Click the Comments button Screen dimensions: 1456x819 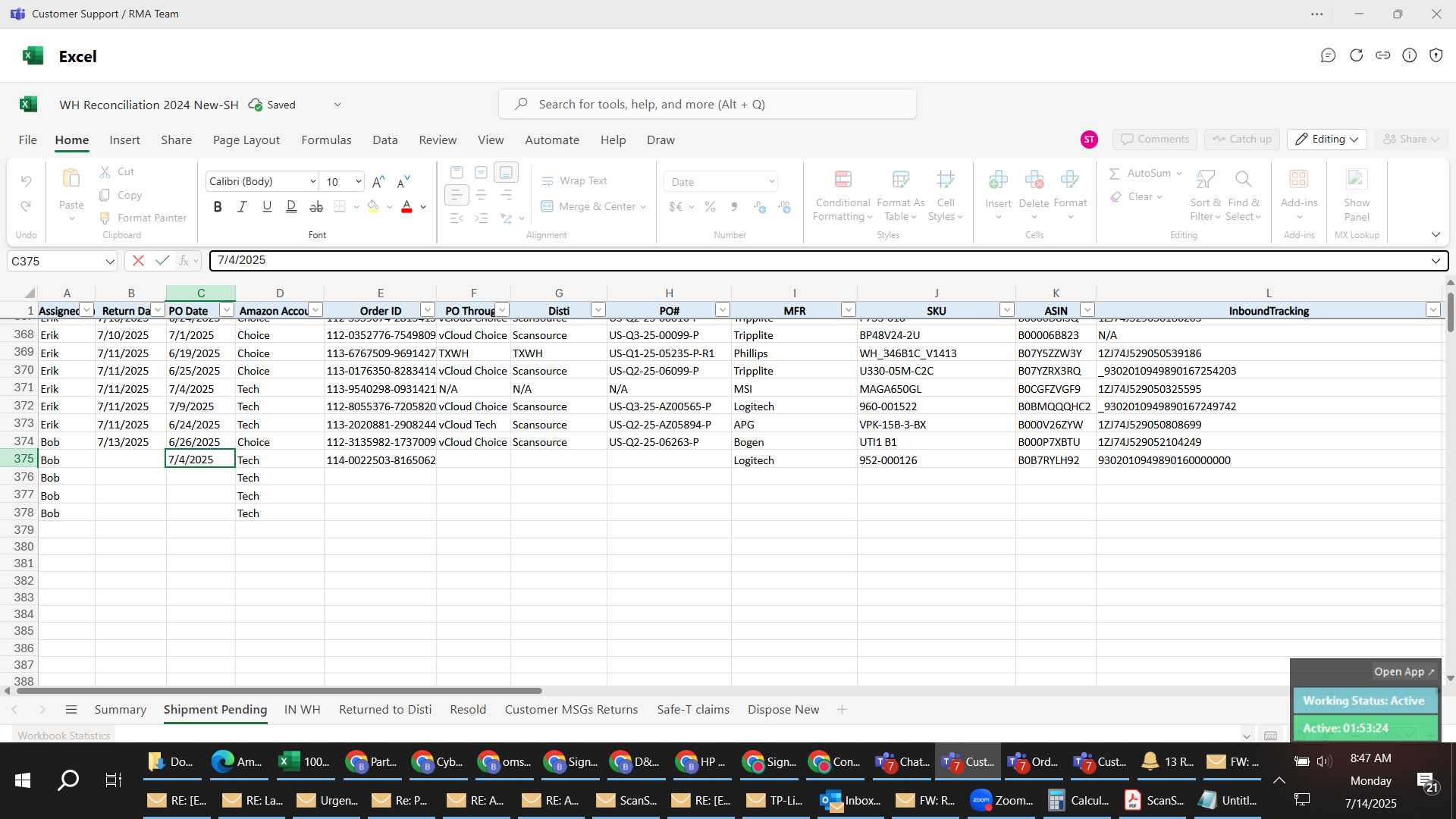click(x=1155, y=140)
